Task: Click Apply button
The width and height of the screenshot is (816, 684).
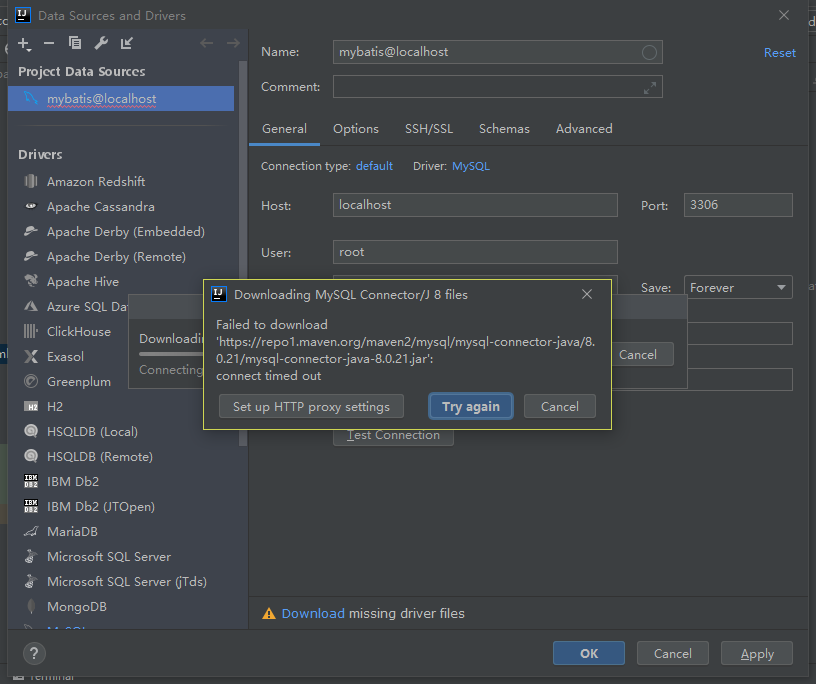Action: pos(757,653)
